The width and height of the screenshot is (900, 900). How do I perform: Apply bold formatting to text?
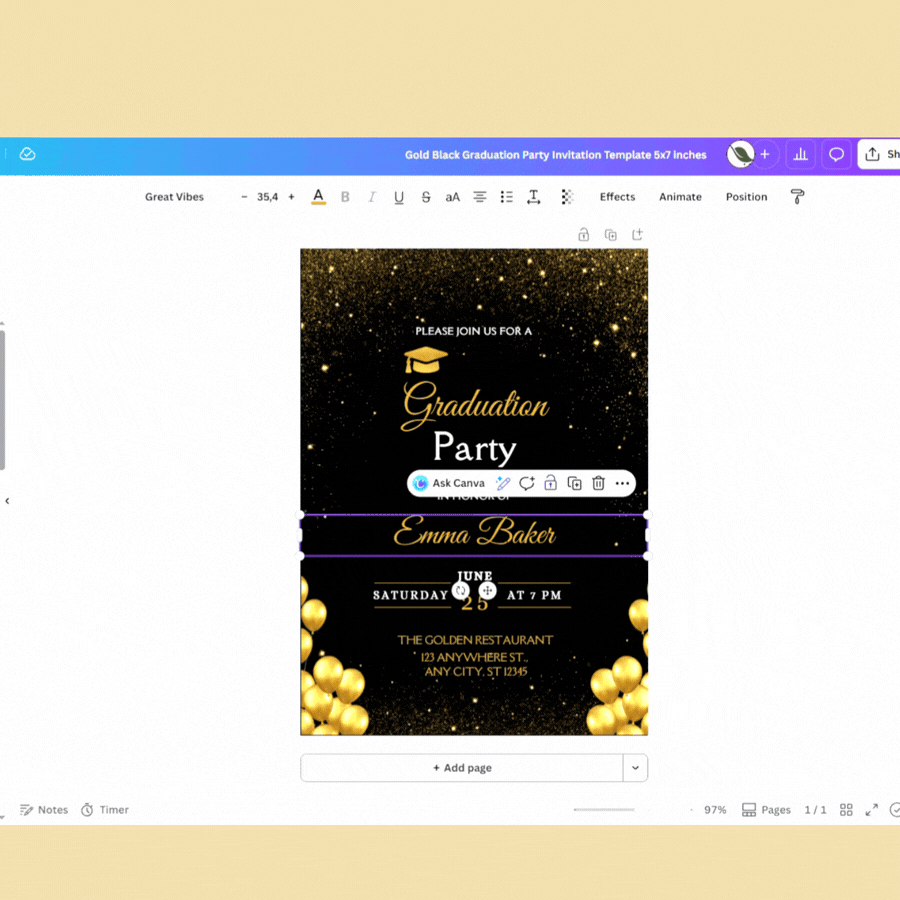(345, 197)
